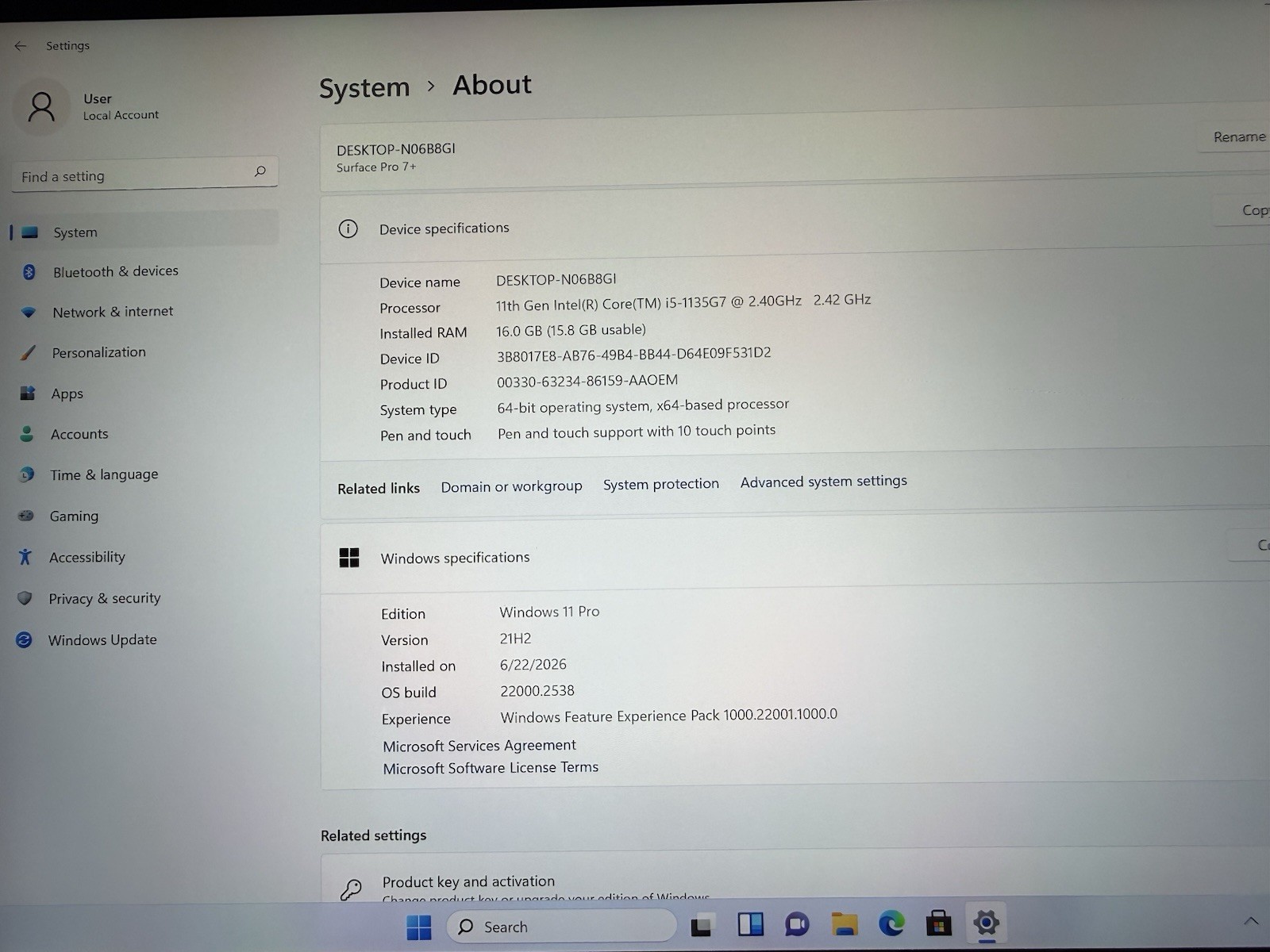Open System protection link
This screenshot has width=1270, height=952.
click(660, 484)
